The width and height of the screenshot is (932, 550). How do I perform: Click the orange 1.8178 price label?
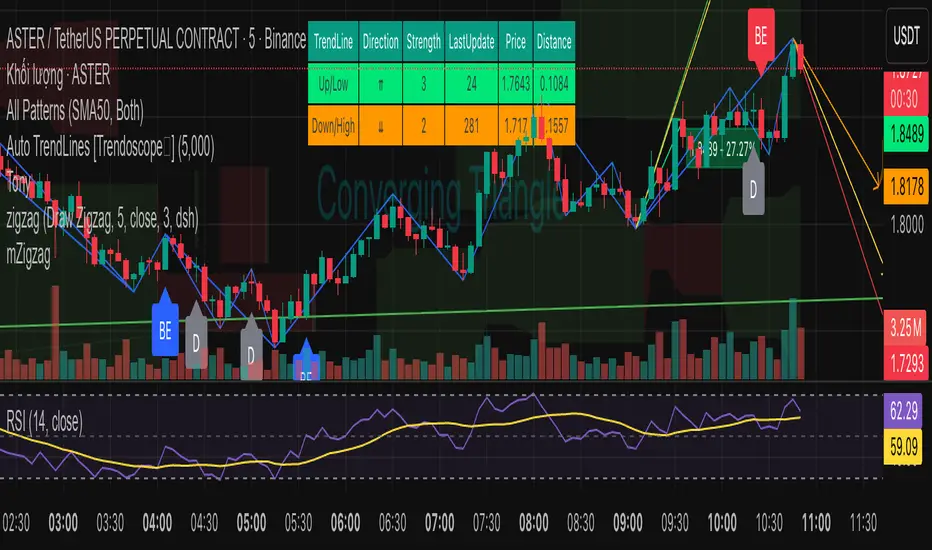pos(906,187)
